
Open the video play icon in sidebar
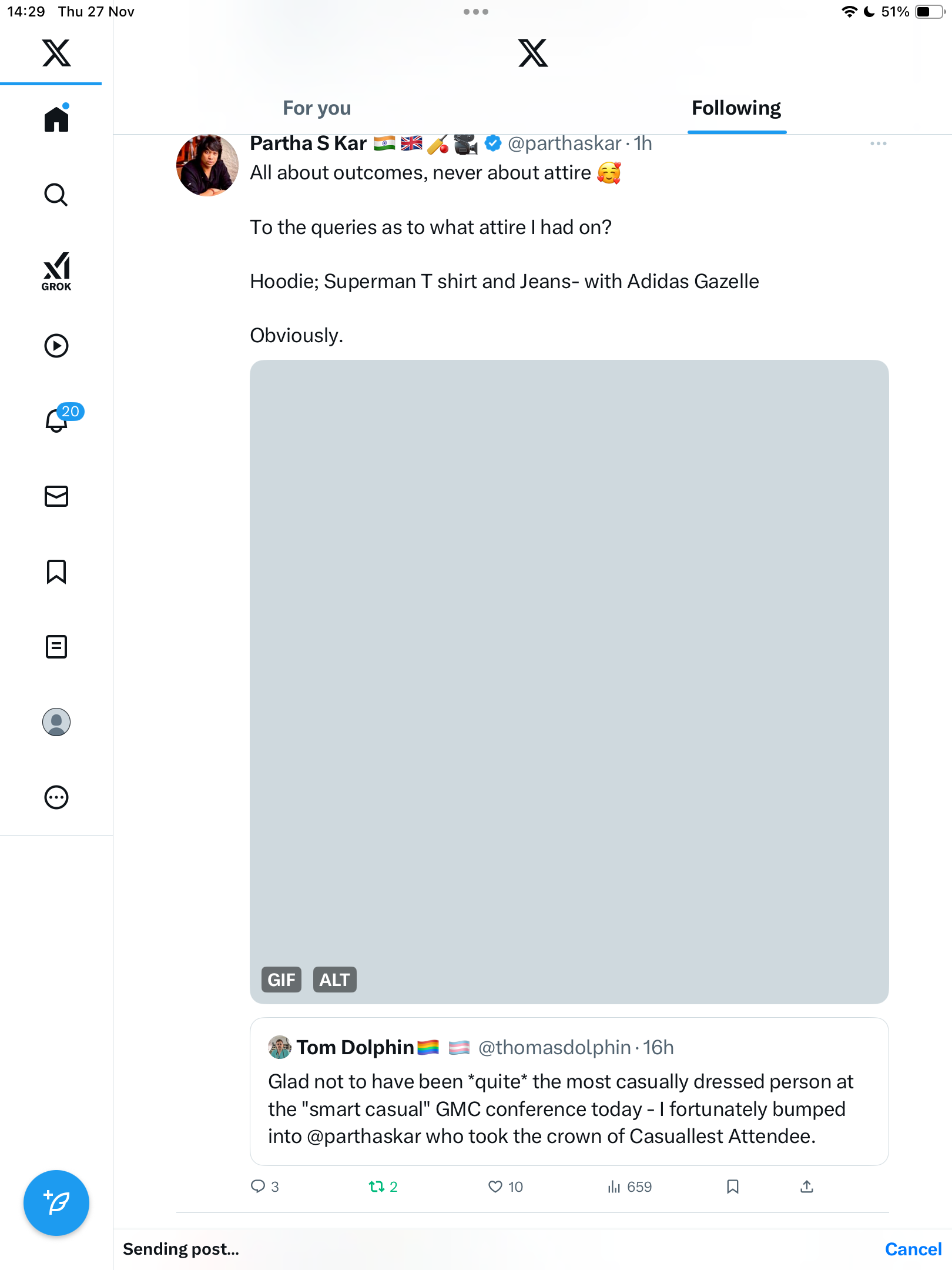56,346
